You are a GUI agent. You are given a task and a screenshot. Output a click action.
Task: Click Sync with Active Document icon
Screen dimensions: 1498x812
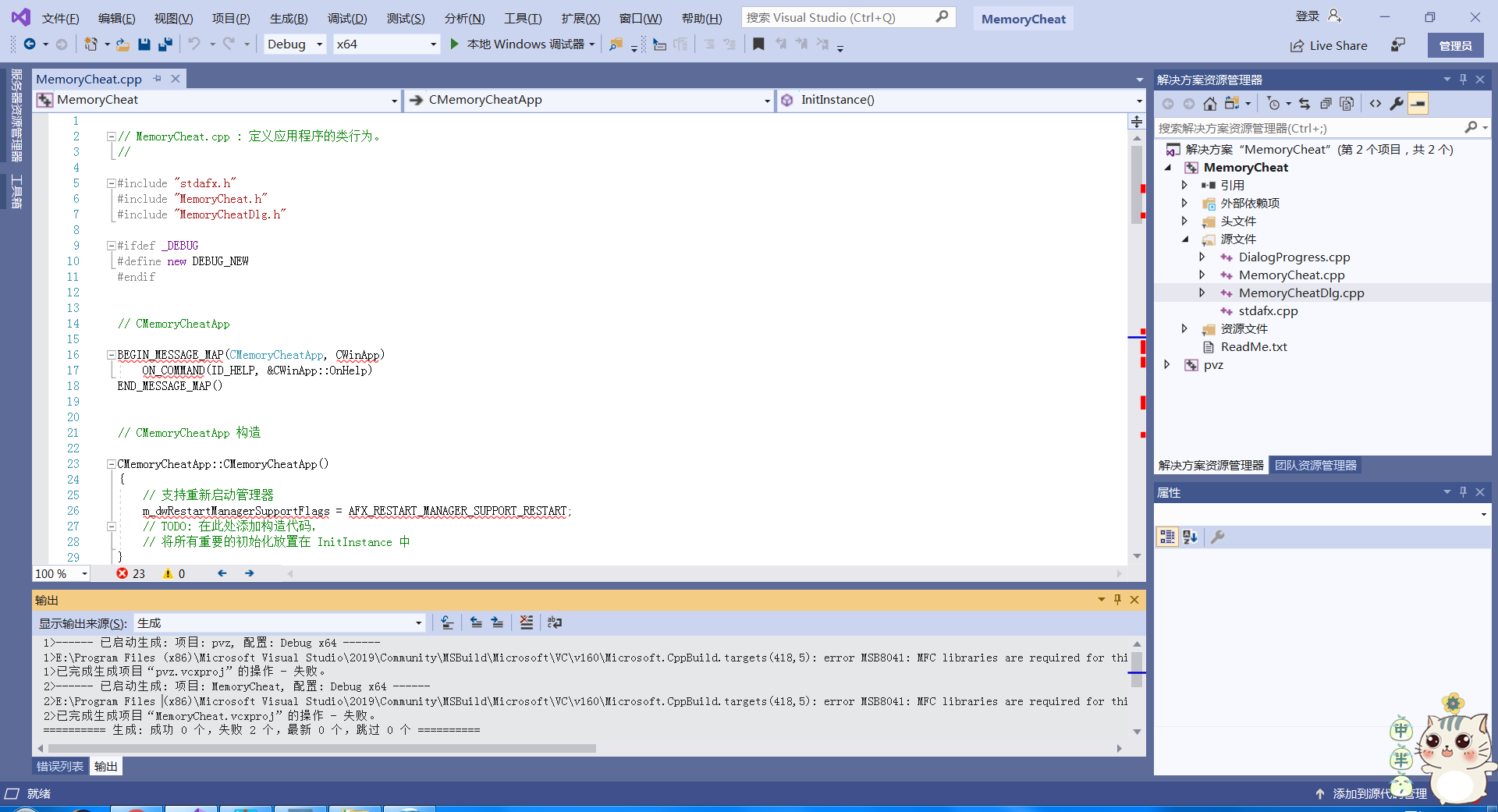pos(1305,104)
